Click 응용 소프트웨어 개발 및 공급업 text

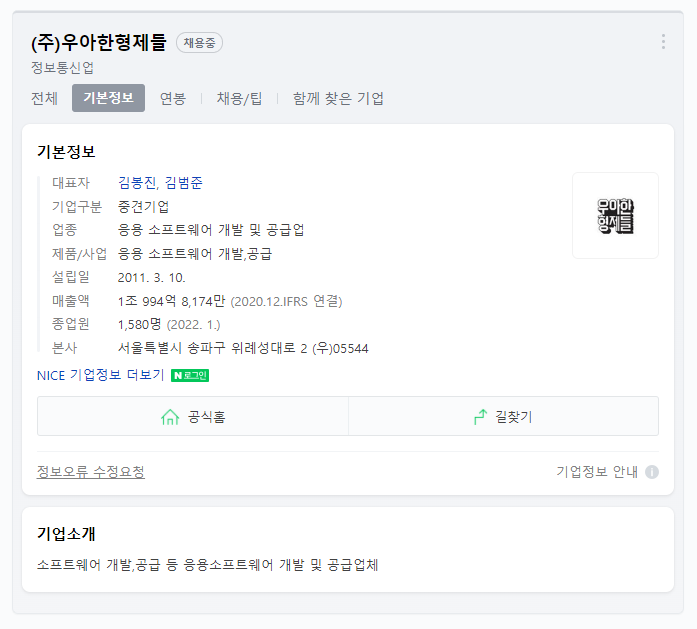coord(211,230)
